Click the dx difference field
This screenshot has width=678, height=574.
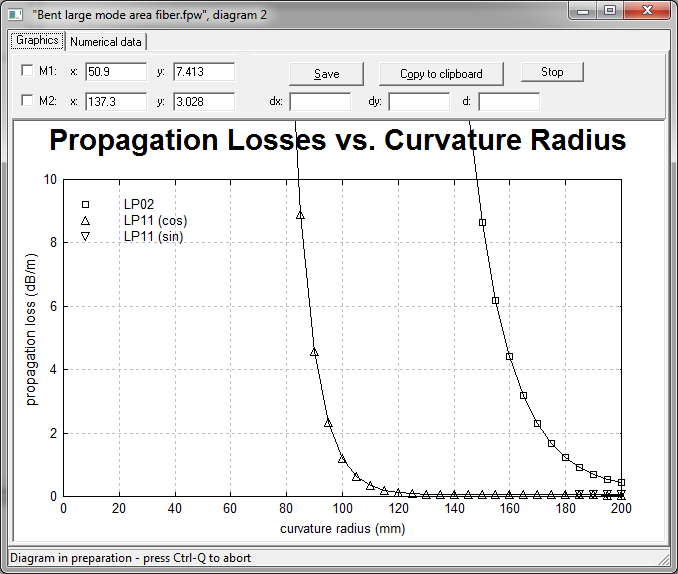point(320,102)
